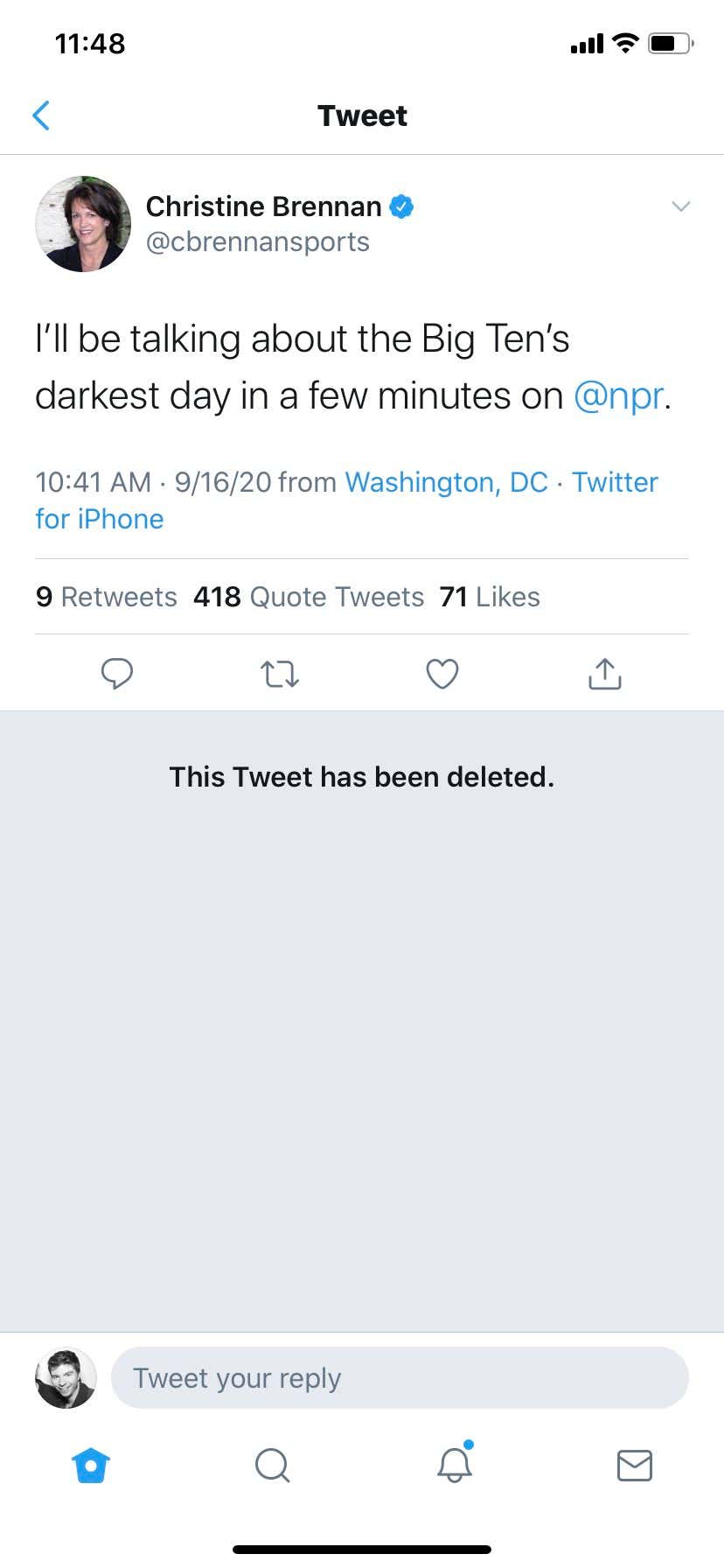Tap the share upload icon

(605, 673)
